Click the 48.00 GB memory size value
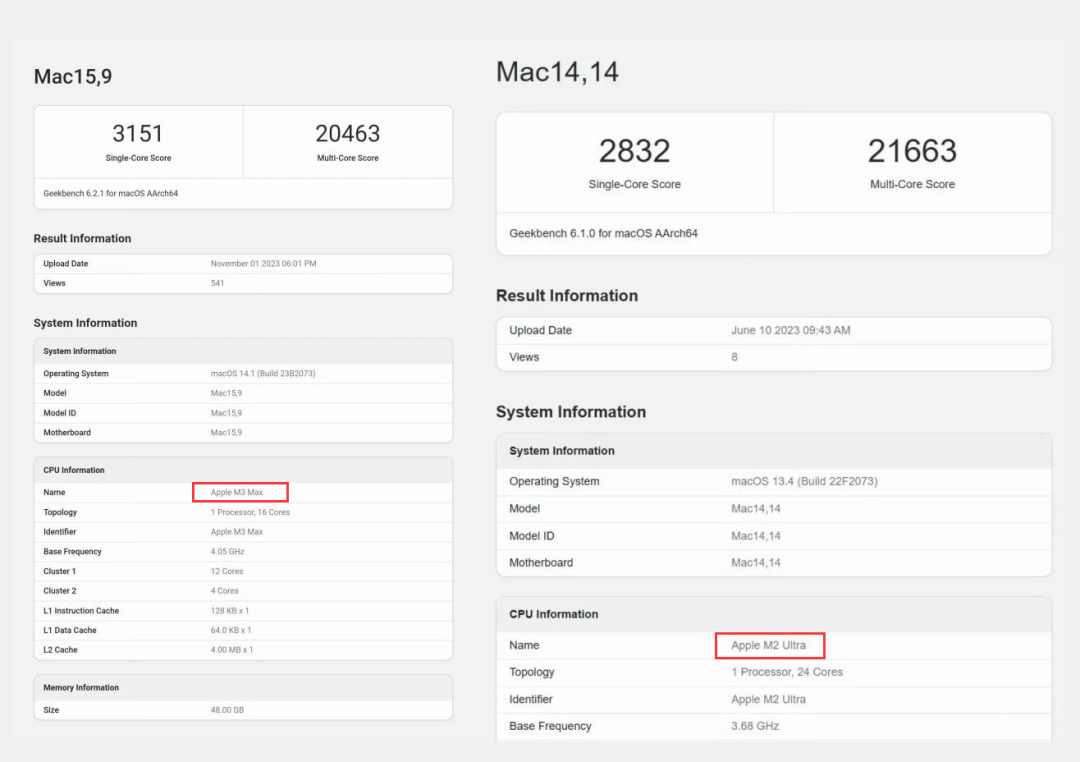Viewport: 1080px width, 762px height. pyautogui.click(x=227, y=710)
